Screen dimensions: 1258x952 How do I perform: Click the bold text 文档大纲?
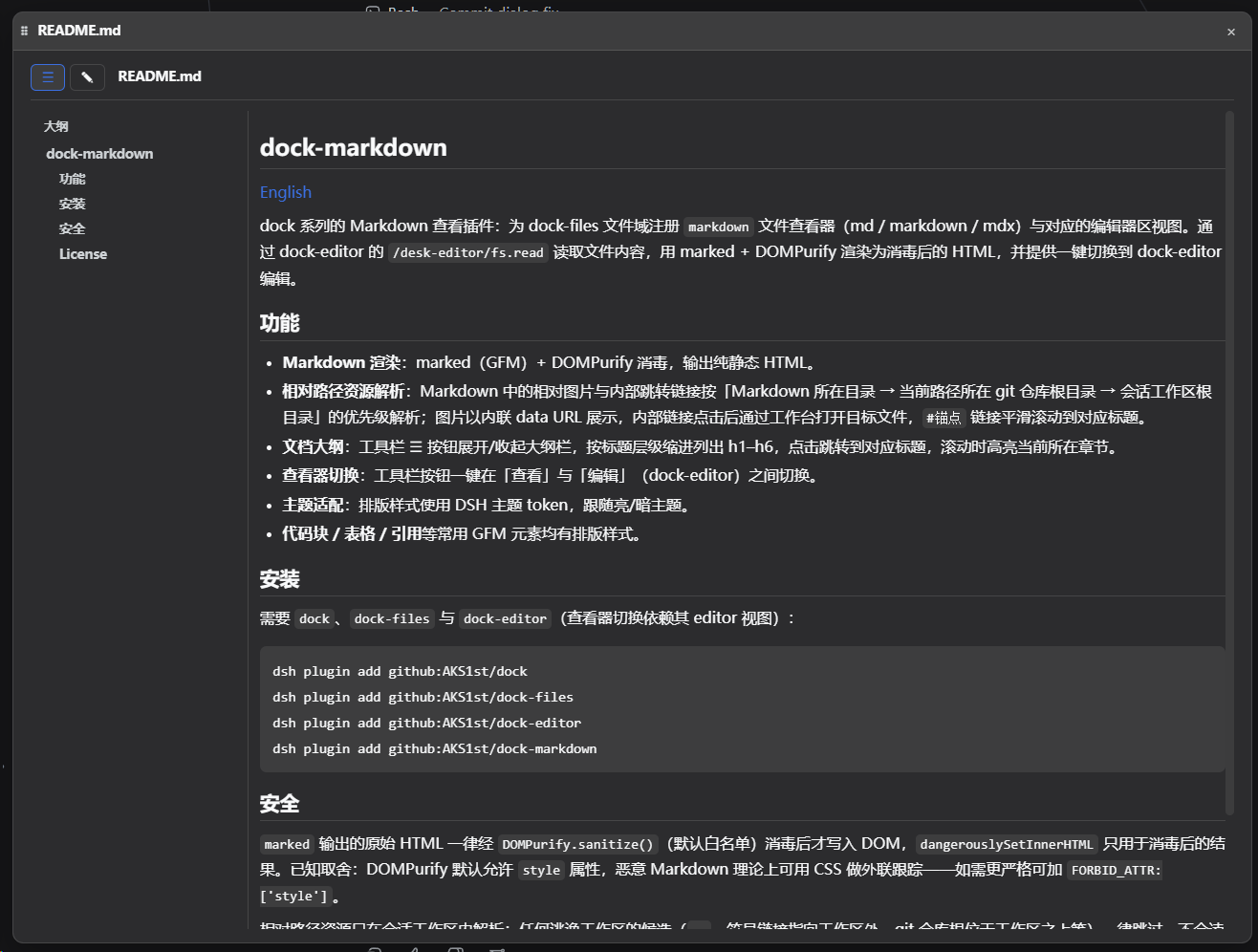tap(314, 447)
